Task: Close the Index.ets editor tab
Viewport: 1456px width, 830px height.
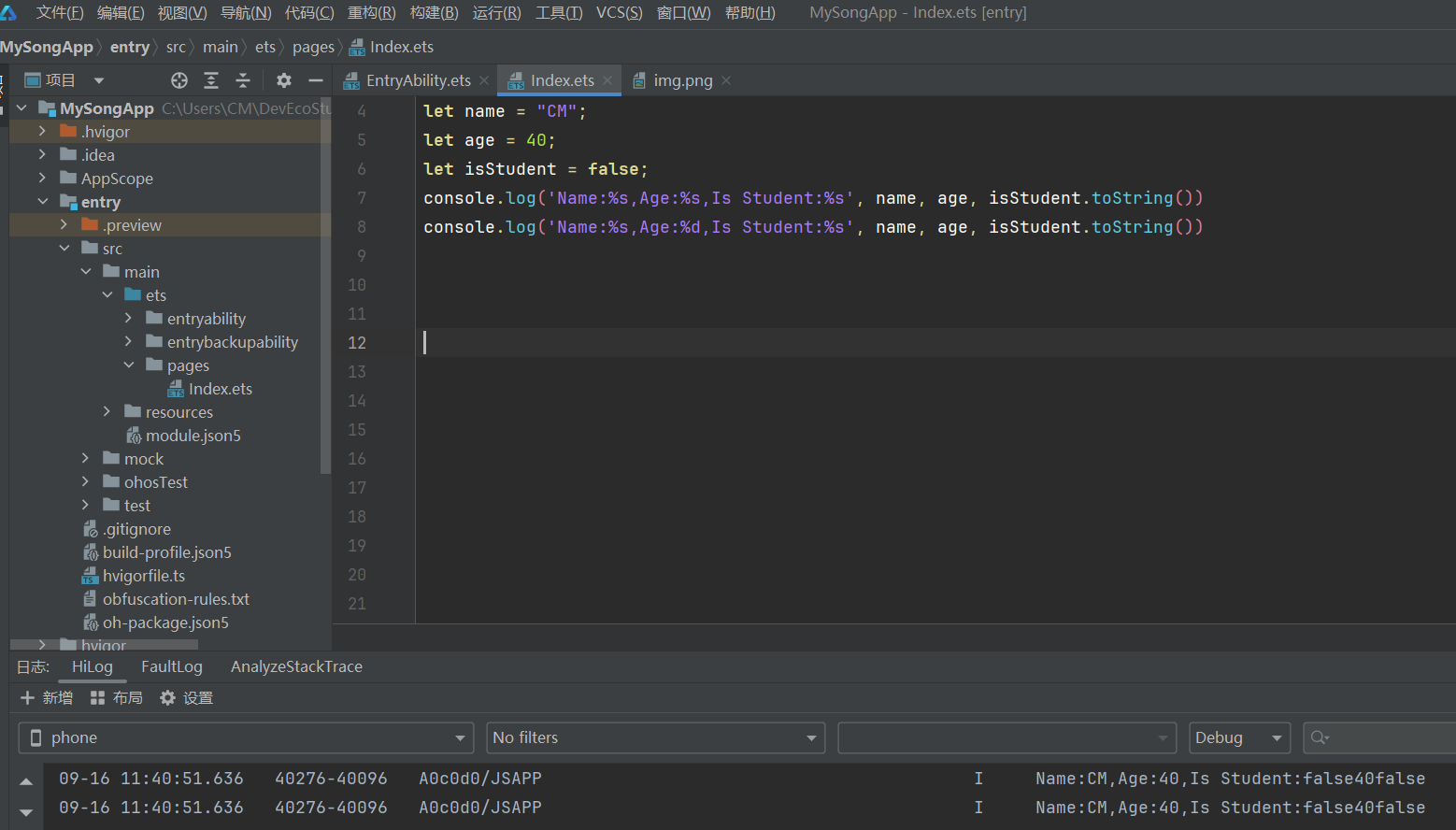Action: (x=607, y=80)
